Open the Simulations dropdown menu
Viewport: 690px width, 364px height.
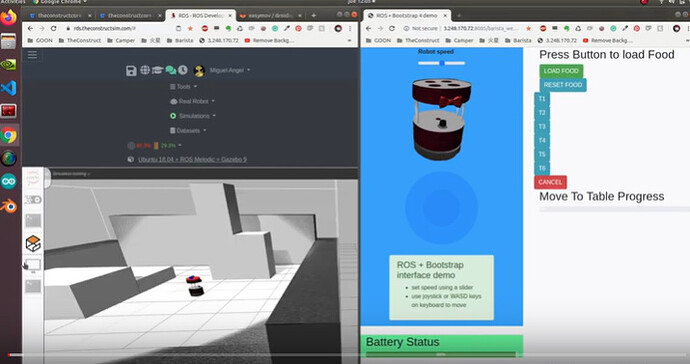(x=193, y=116)
